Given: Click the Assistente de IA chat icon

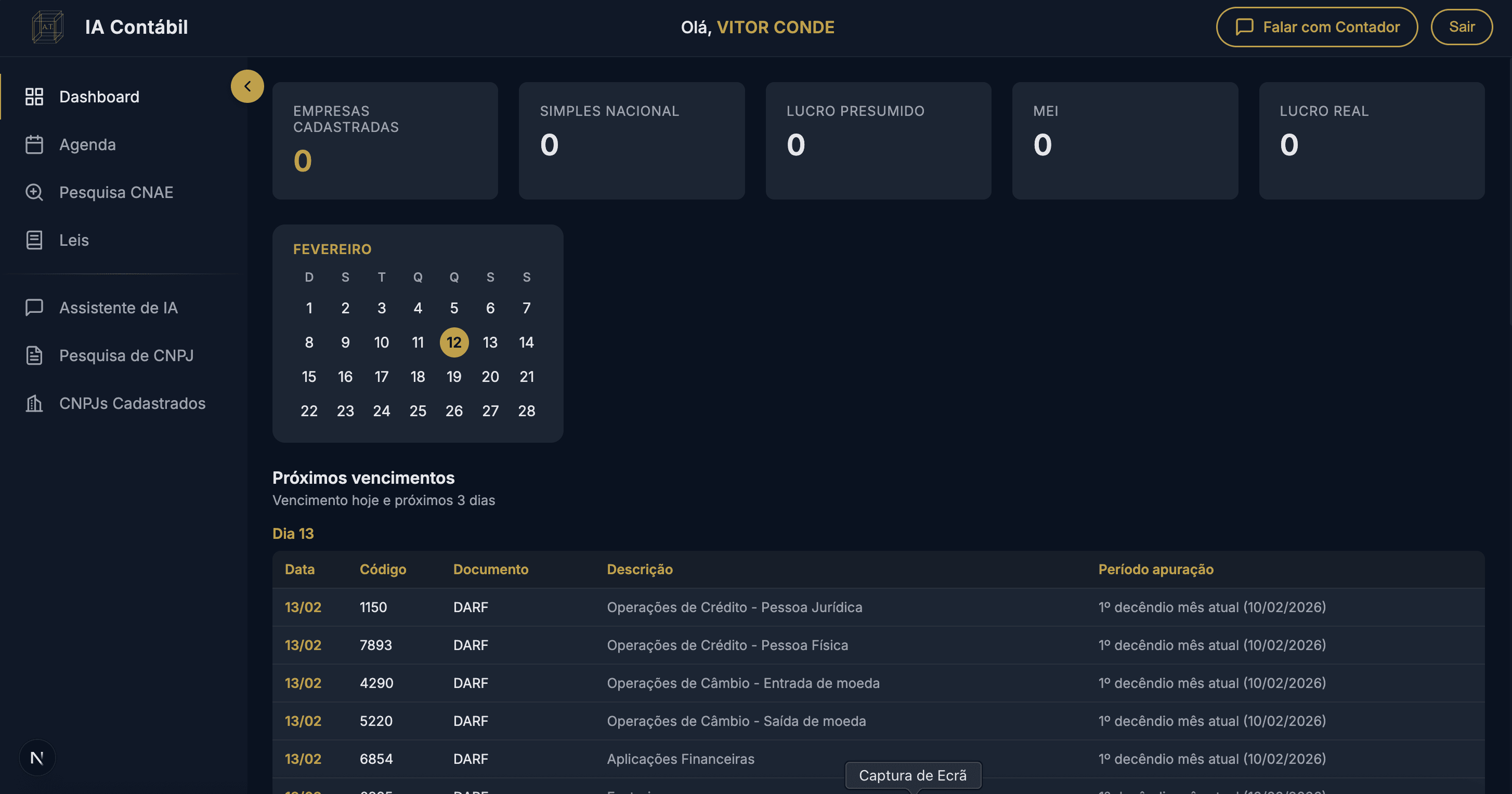Looking at the screenshot, I should [x=34, y=307].
